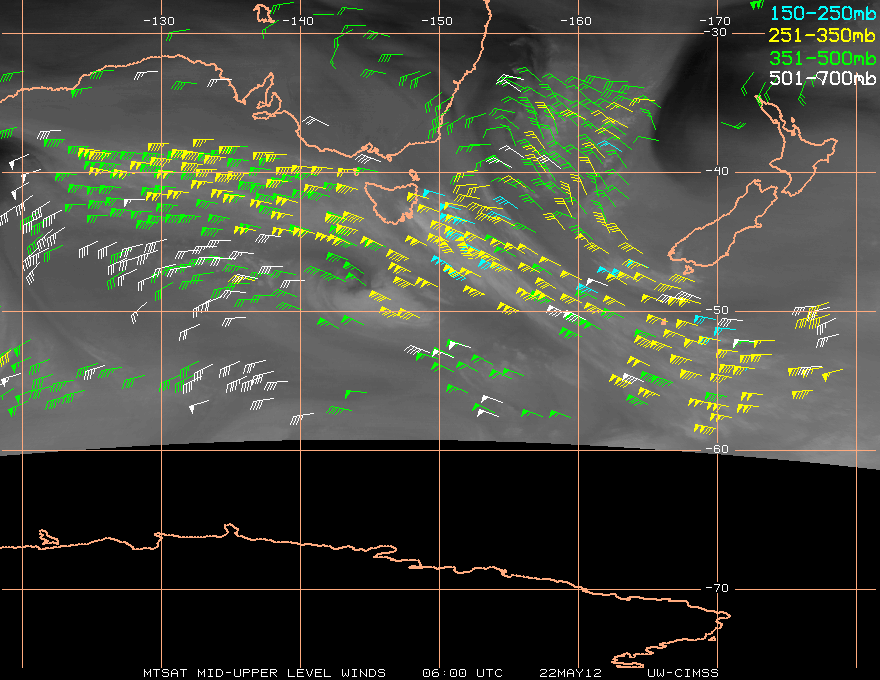This screenshot has height=680, width=880.
Task: Click the -60 latitude label
Action: tap(717, 449)
